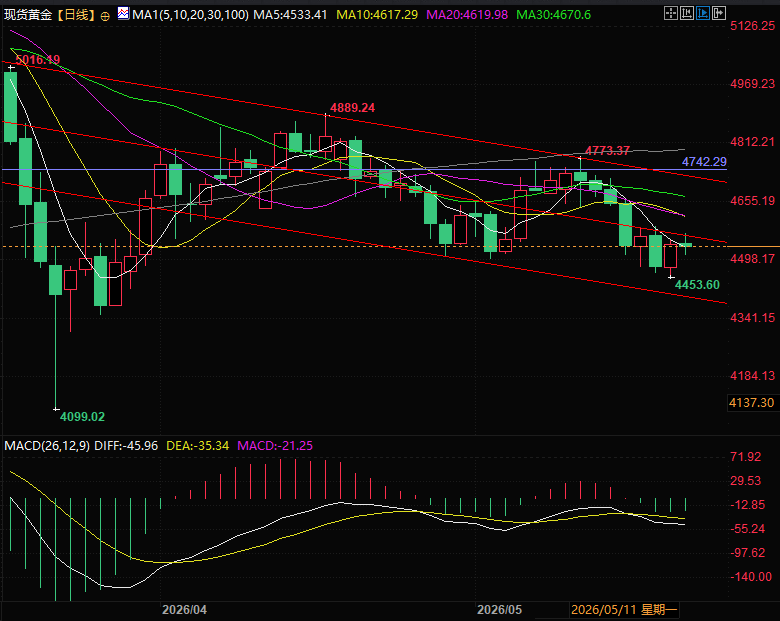Click the second chart-tool icon at top right
The width and height of the screenshot is (780, 621).
(x=687, y=13)
